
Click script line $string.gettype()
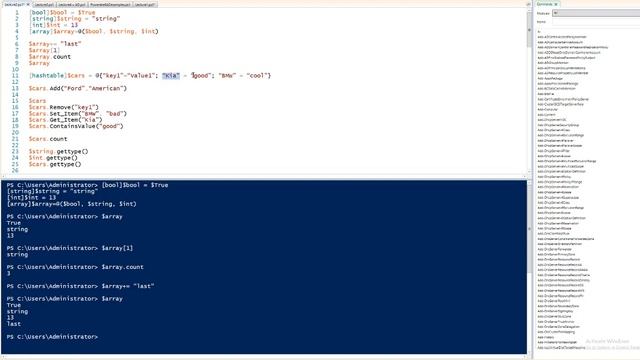(x=59, y=151)
